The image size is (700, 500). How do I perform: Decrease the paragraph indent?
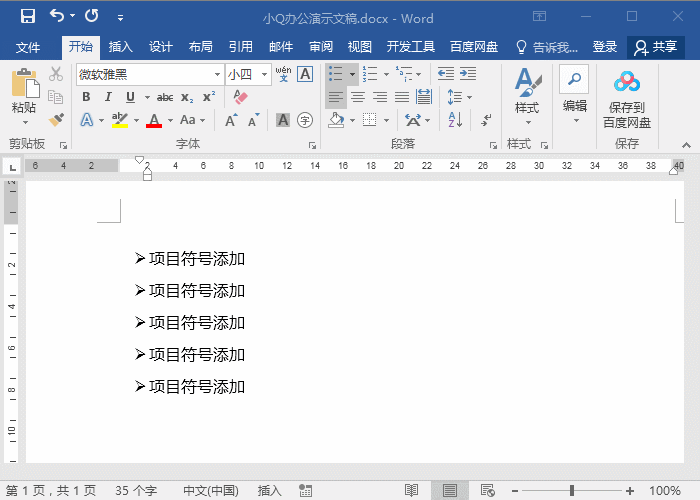pos(446,73)
